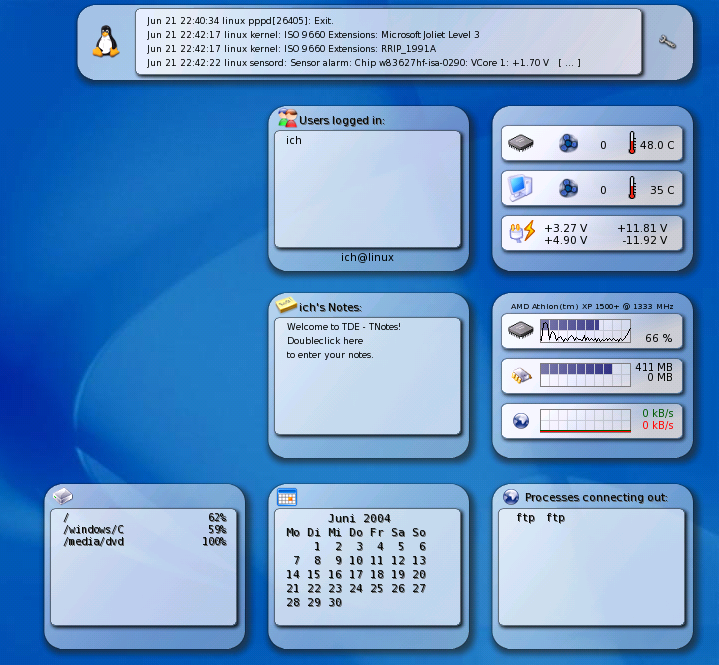Click the Processes connecting out list box
The height and width of the screenshot is (665, 719).
tap(592, 567)
